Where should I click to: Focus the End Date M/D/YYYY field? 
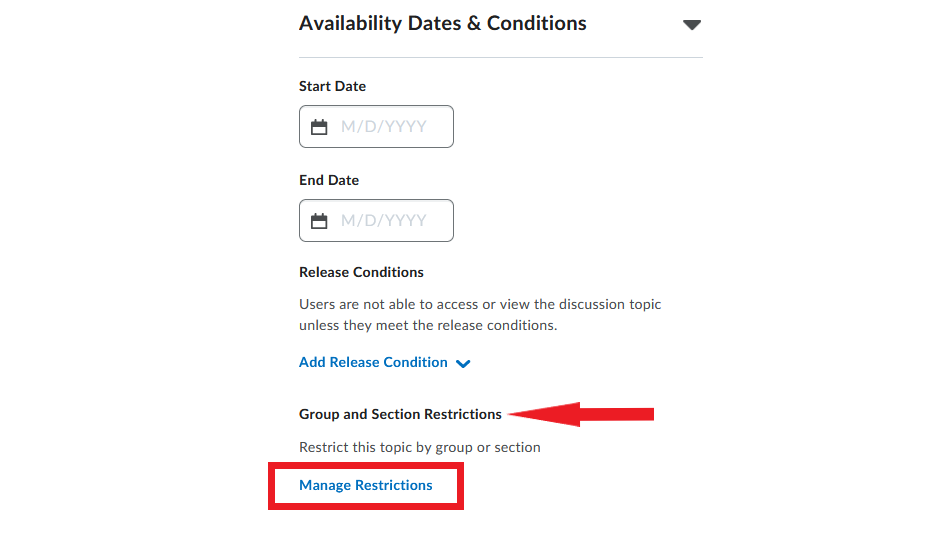pos(376,221)
